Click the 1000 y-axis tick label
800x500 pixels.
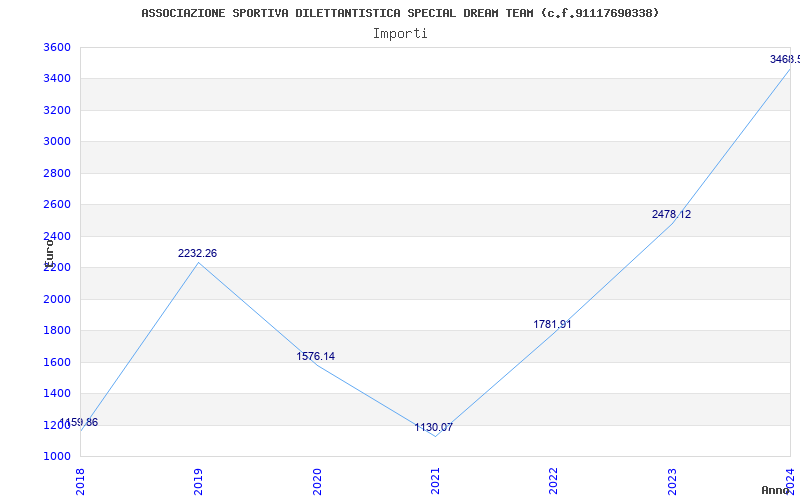point(57,457)
